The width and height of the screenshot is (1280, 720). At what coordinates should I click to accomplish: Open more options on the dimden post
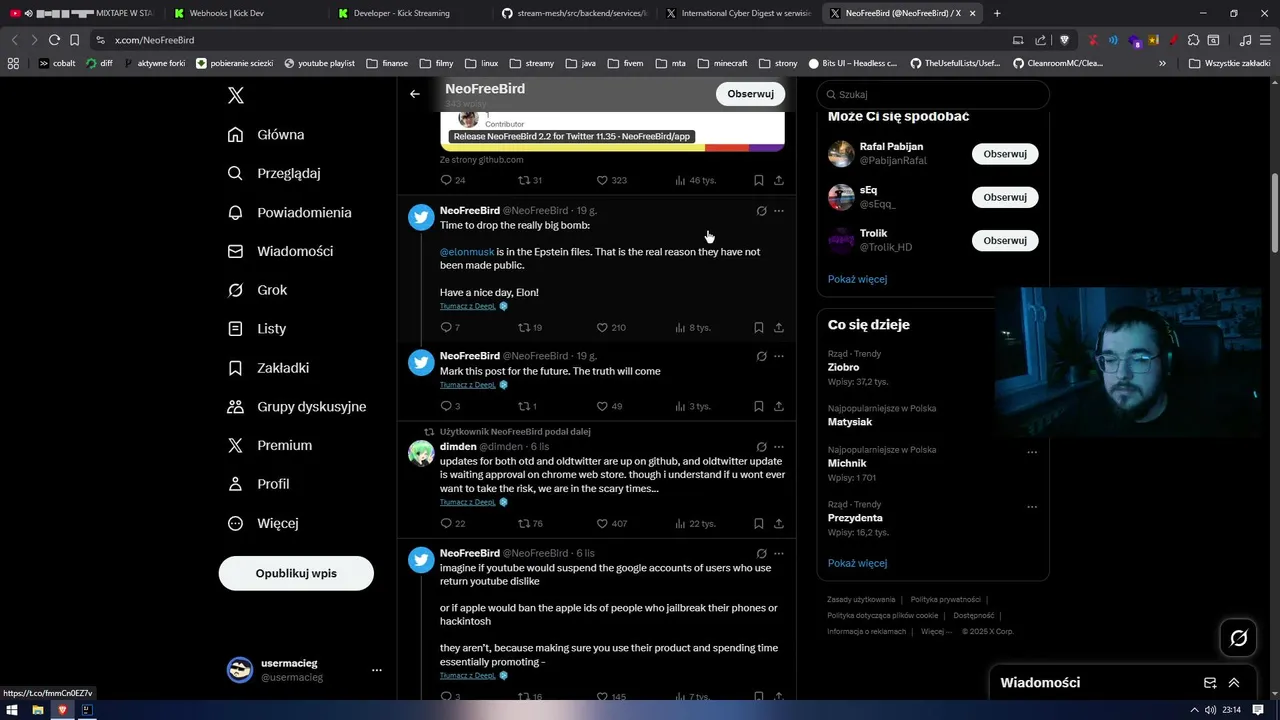click(x=779, y=447)
